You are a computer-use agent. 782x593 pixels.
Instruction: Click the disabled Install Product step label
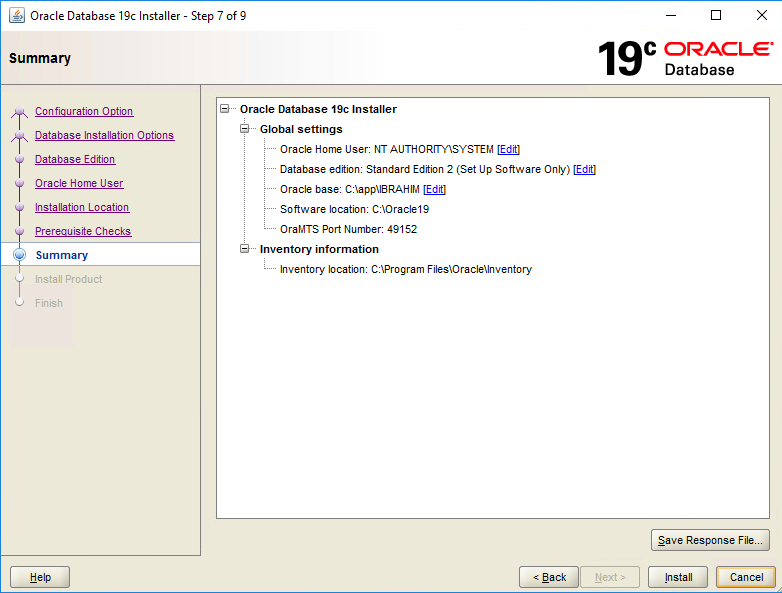click(68, 279)
